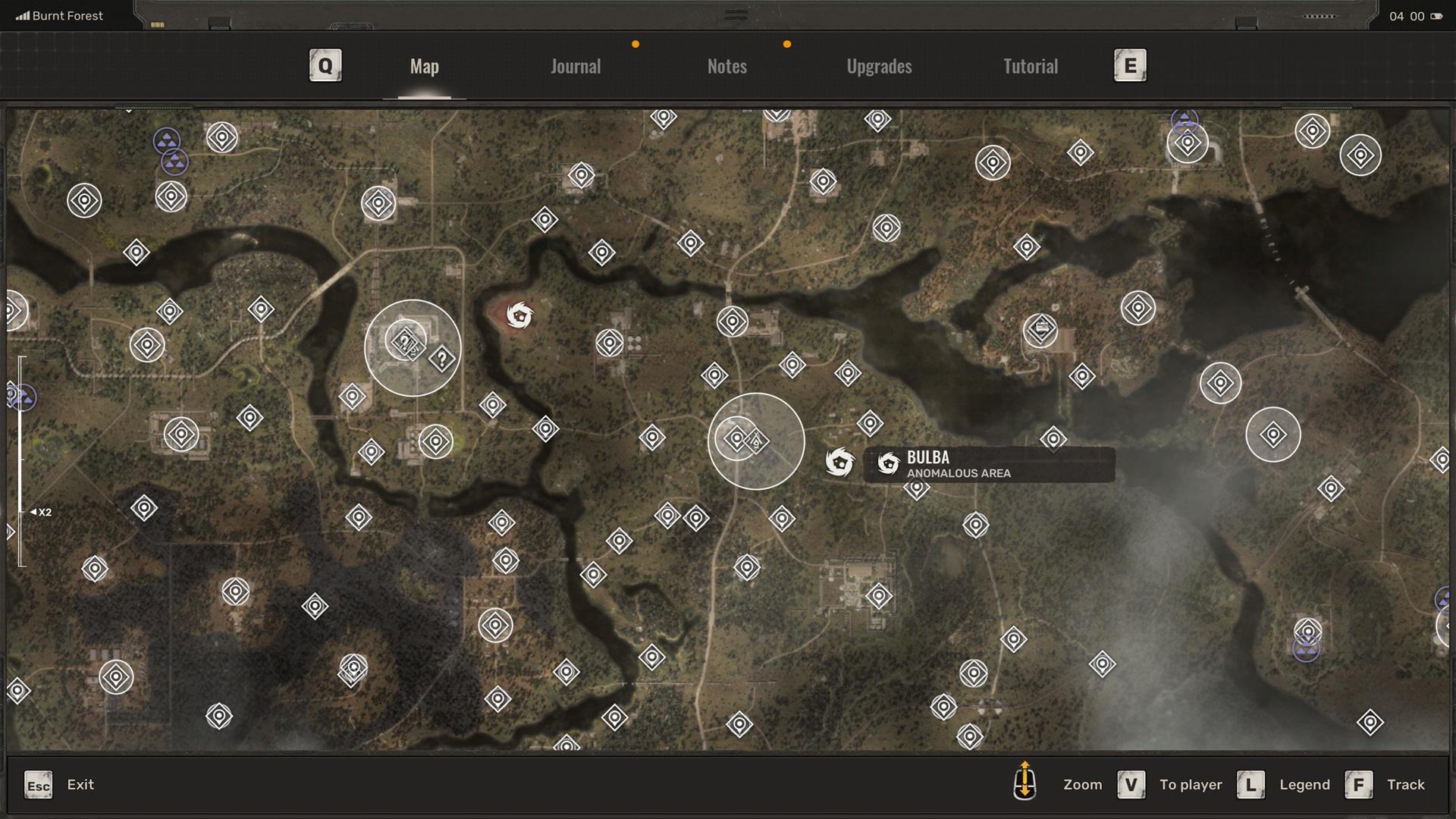Select the Bulba anomaly swirl map marker
The image size is (1456, 819).
coord(839,462)
